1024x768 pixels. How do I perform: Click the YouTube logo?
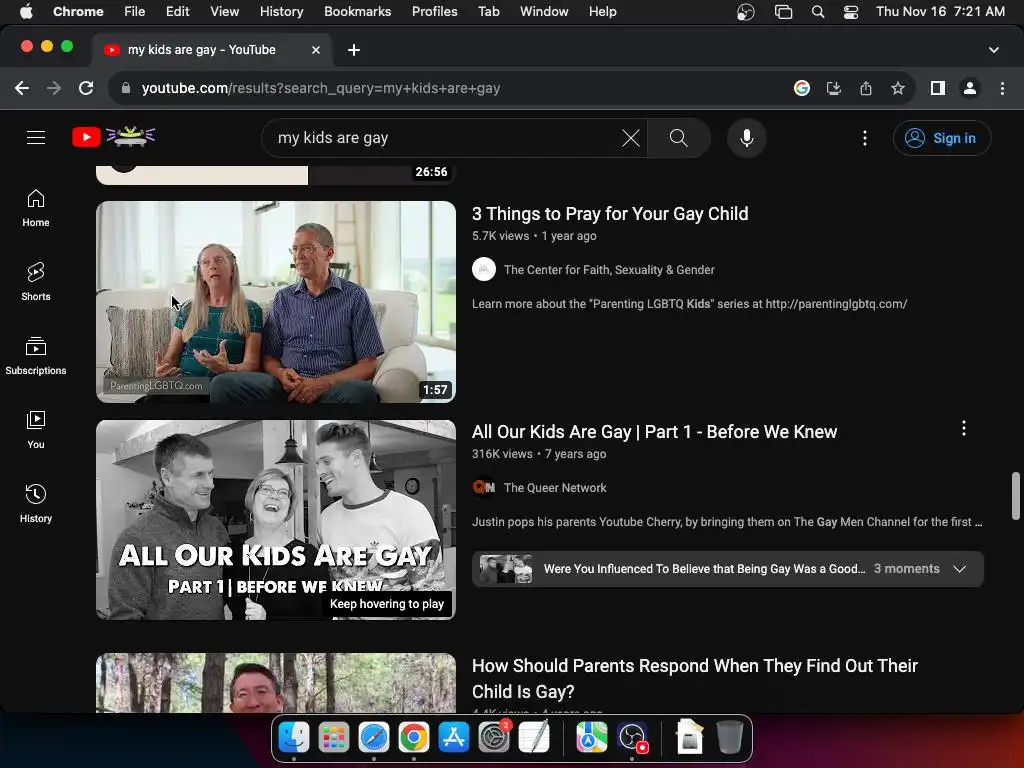[x=114, y=136]
